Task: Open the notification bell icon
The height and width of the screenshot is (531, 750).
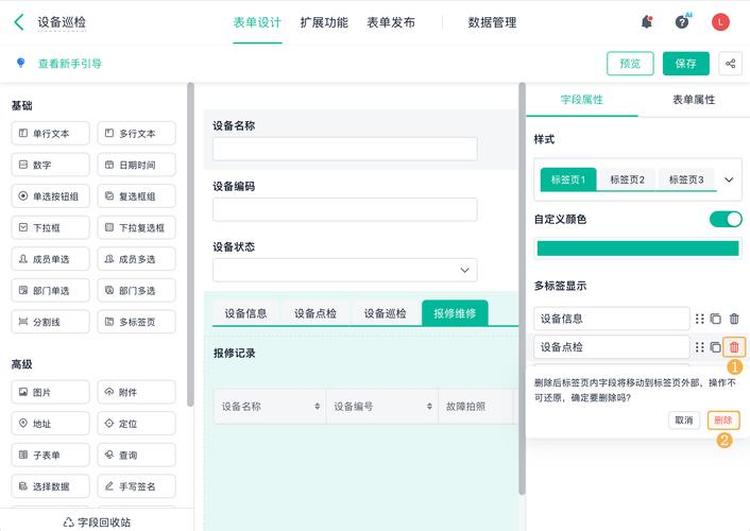Action: [647, 22]
